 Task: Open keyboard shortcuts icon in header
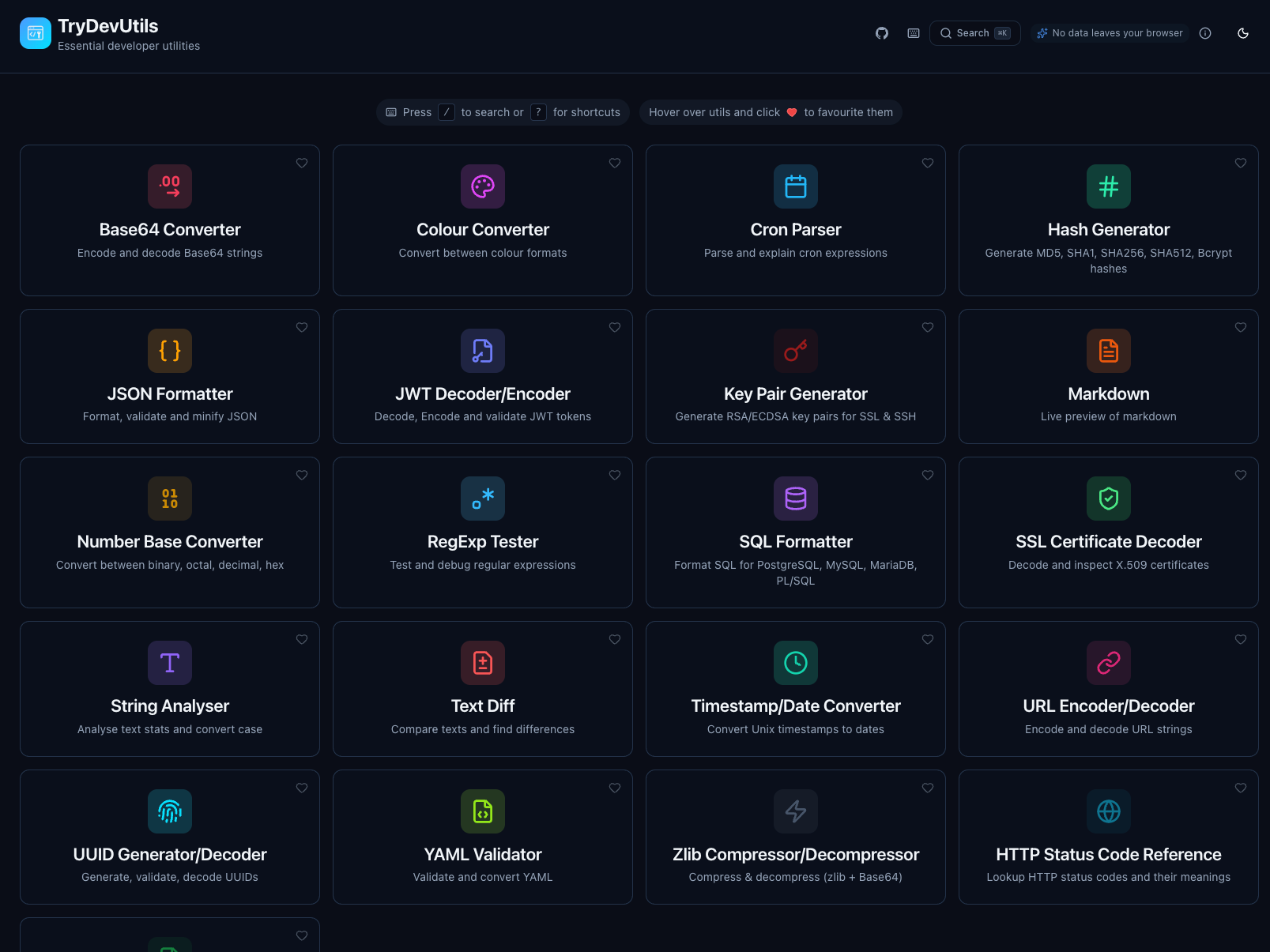point(914,33)
